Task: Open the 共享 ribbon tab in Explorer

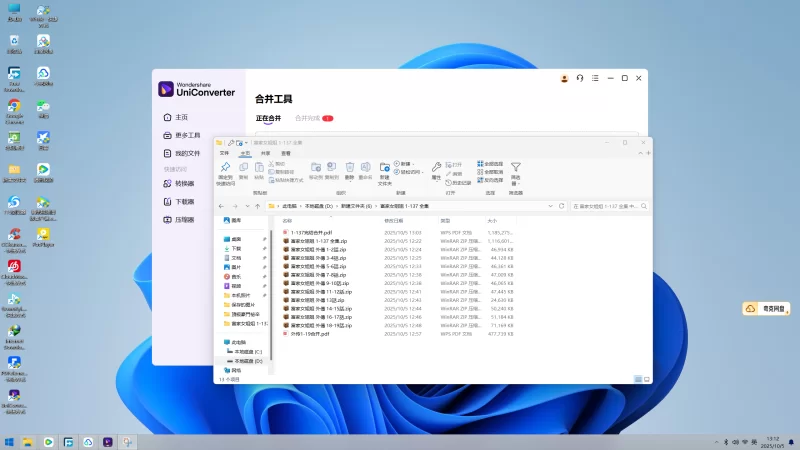Action: coord(266,153)
